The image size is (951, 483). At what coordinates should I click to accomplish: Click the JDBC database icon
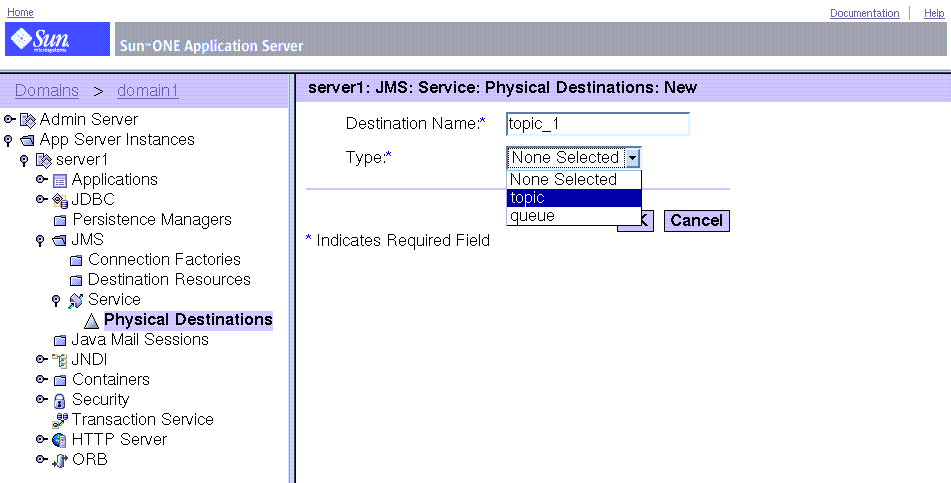pyautogui.click(x=59, y=200)
